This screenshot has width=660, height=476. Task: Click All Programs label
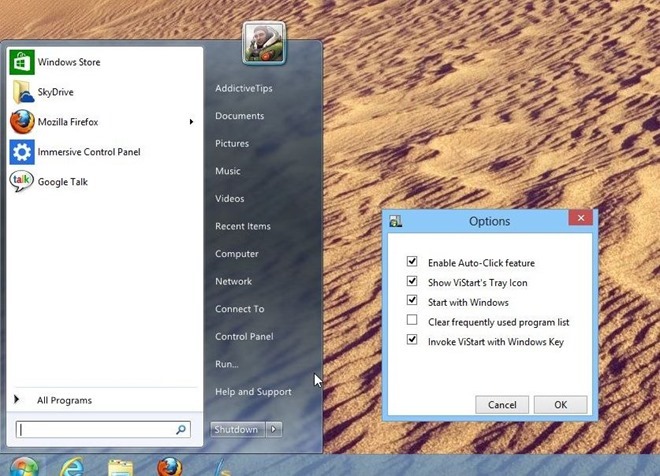(x=64, y=400)
